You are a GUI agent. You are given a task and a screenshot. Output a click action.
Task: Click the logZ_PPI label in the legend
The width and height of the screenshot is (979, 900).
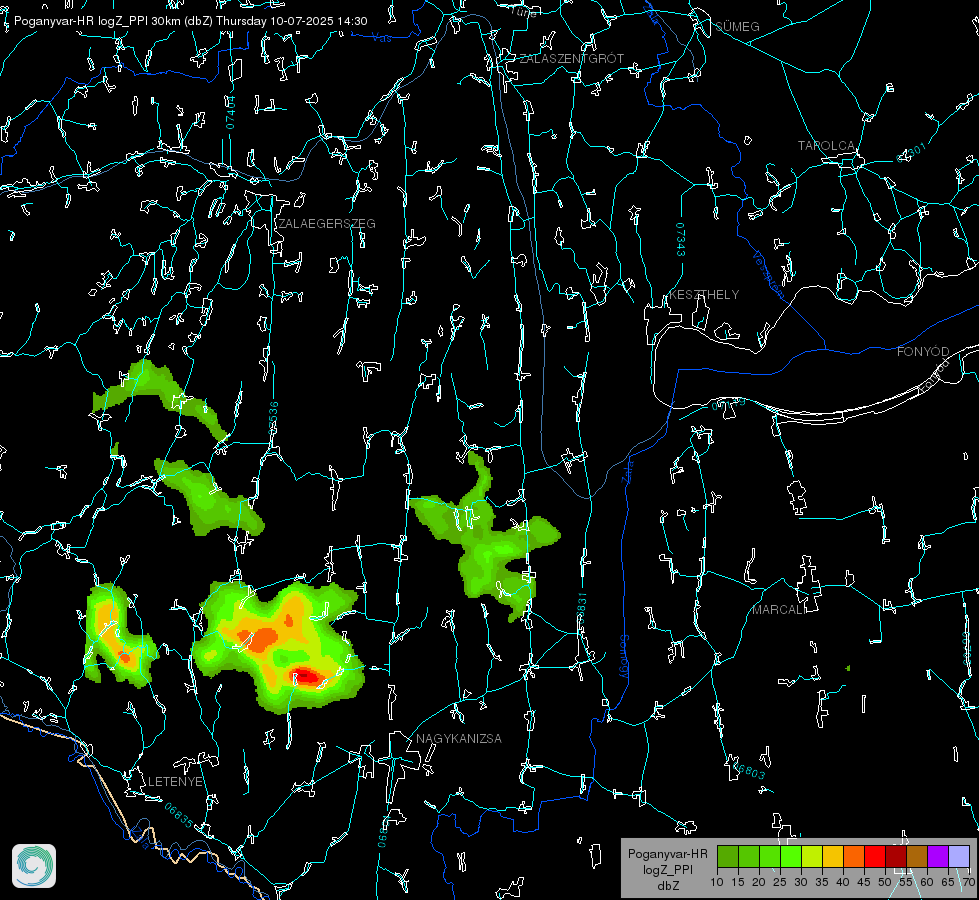(x=667, y=869)
